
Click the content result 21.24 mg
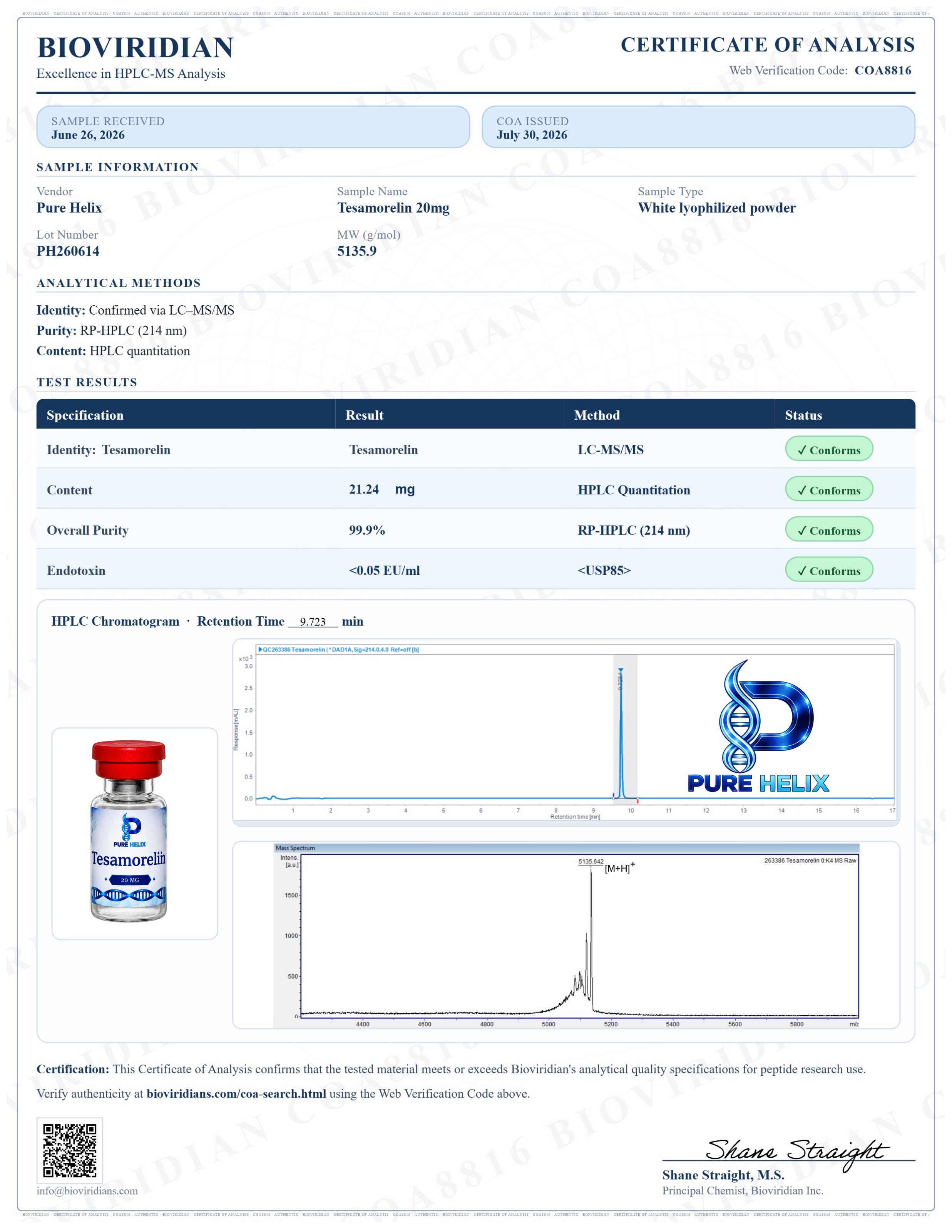382,489
